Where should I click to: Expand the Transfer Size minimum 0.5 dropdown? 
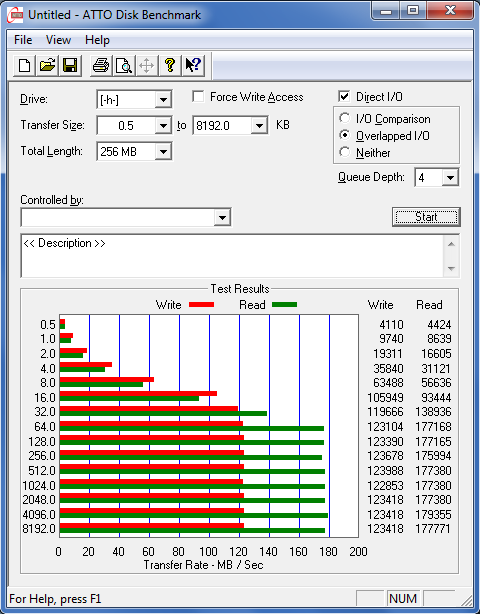point(163,126)
